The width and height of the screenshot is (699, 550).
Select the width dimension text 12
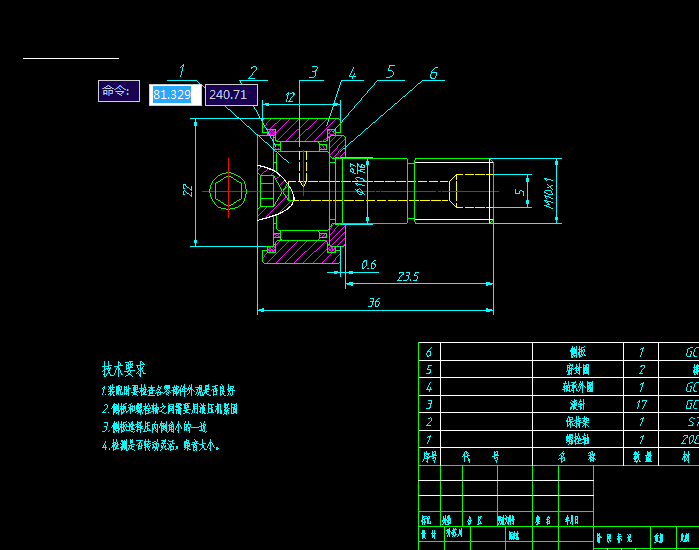pos(290,97)
